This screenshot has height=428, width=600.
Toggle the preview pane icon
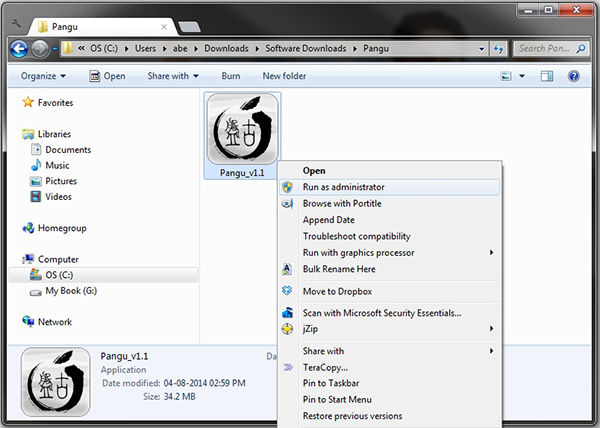(548, 76)
